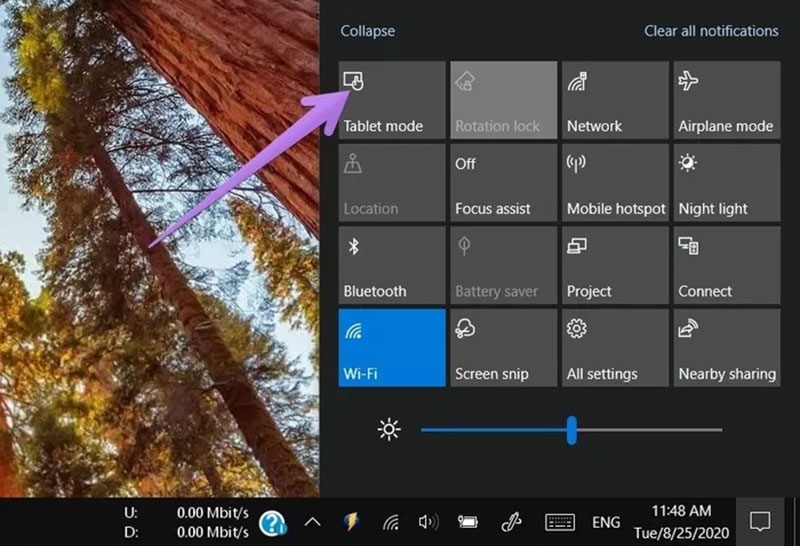Open the Project display tile
The width and height of the screenshot is (800, 546).
[615, 265]
